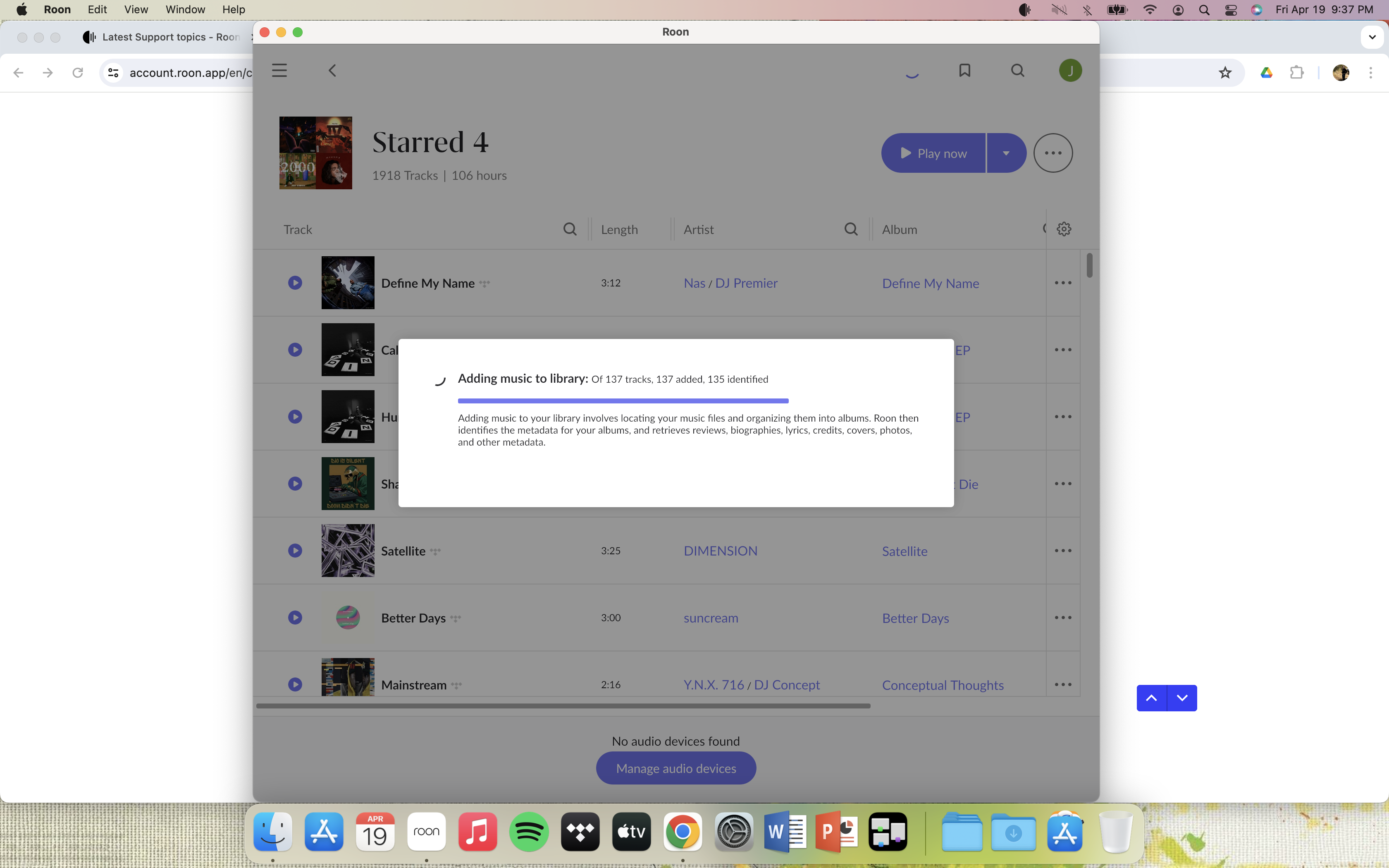
Task: Play the Define My Name track
Action: coord(295,282)
